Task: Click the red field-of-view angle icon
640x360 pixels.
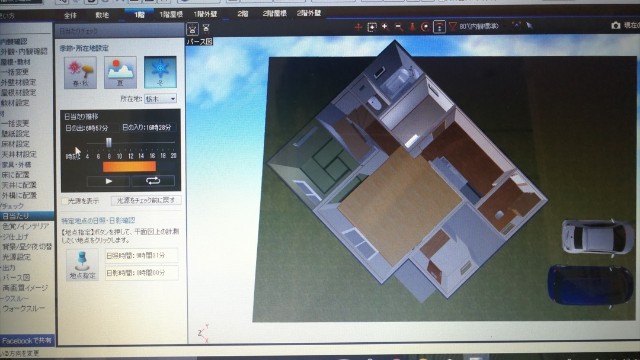Action: coord(453,27)
